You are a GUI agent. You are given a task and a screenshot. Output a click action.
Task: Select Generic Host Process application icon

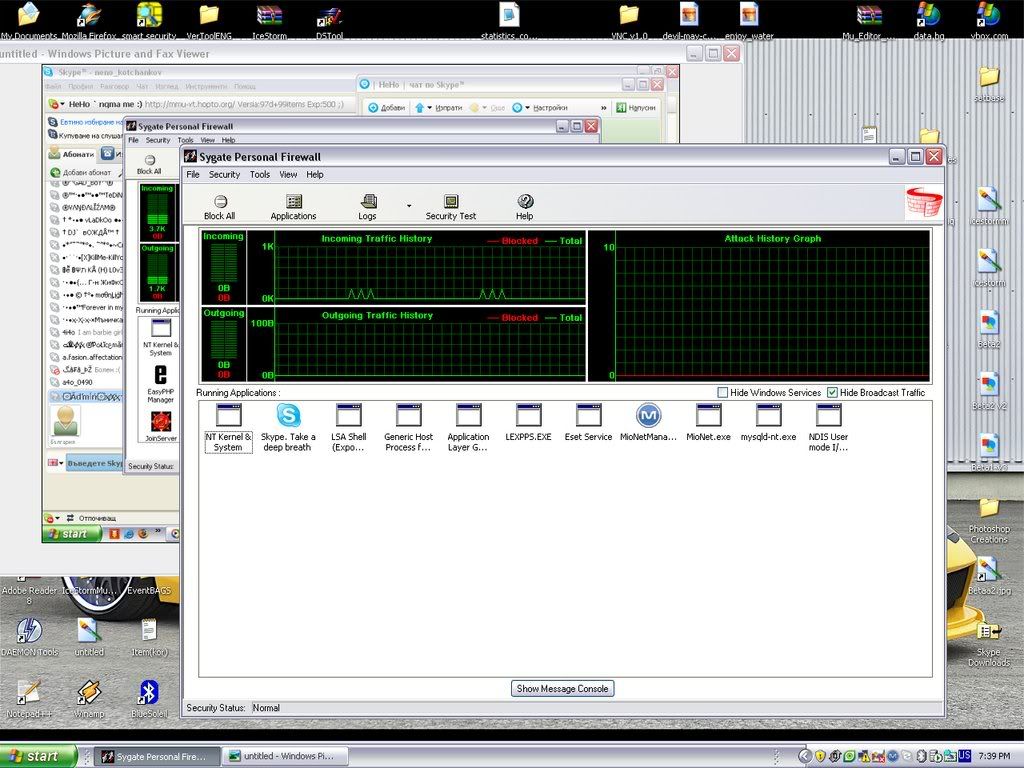(x=409, y=428)
